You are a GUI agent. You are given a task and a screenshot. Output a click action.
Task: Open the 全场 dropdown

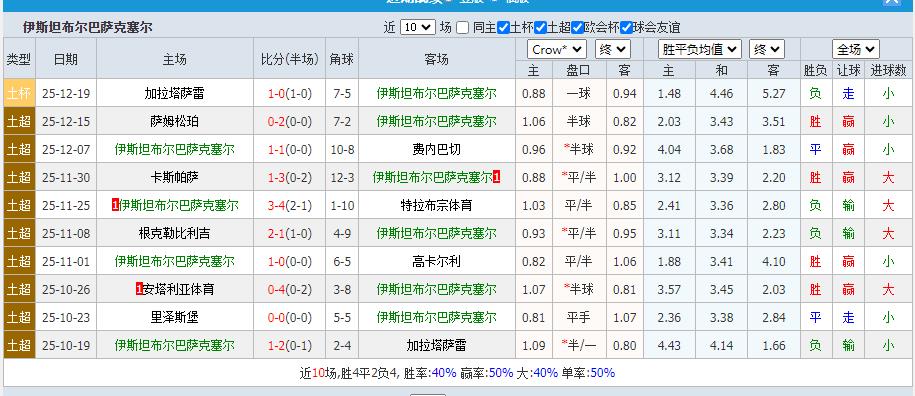855,50
